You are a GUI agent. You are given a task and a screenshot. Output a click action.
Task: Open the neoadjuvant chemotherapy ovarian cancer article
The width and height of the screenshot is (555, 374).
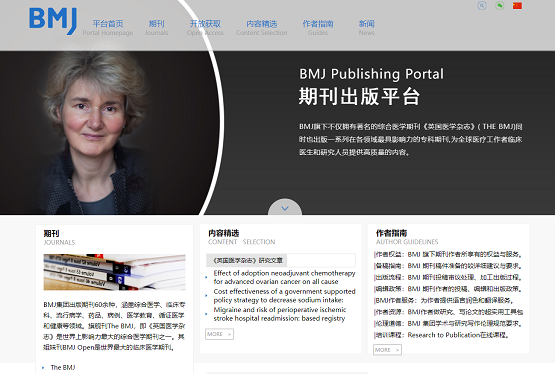[284, 277]
